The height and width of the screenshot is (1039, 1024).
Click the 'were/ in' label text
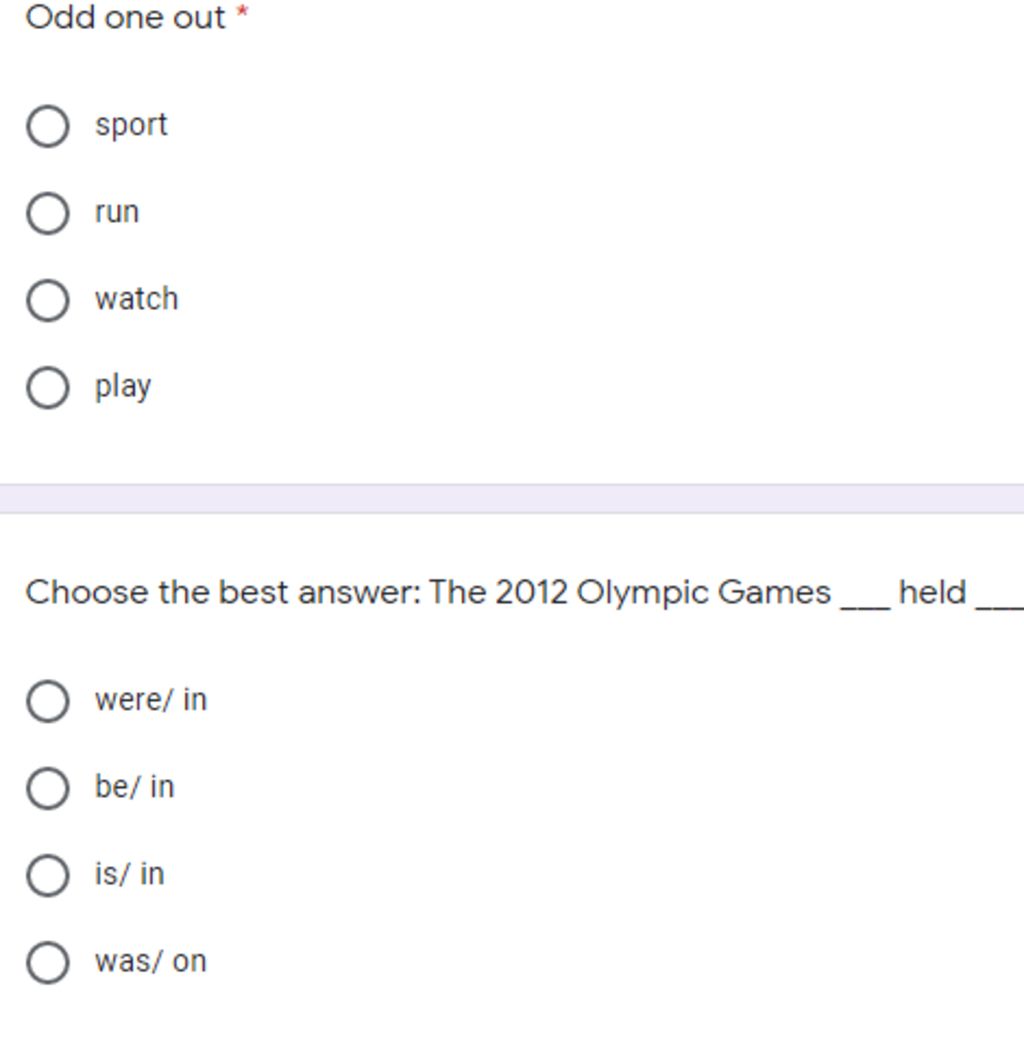pos(151,700)
